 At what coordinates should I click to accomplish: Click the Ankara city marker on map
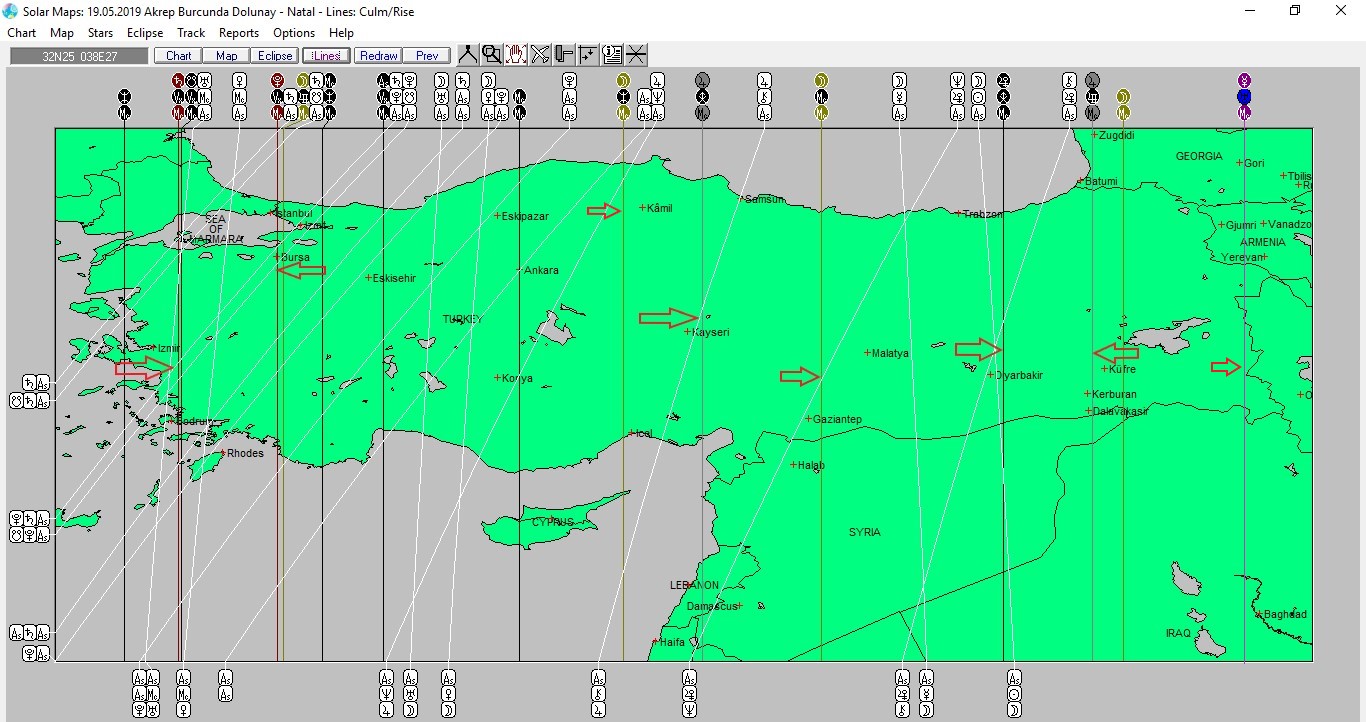pos(520,270)
